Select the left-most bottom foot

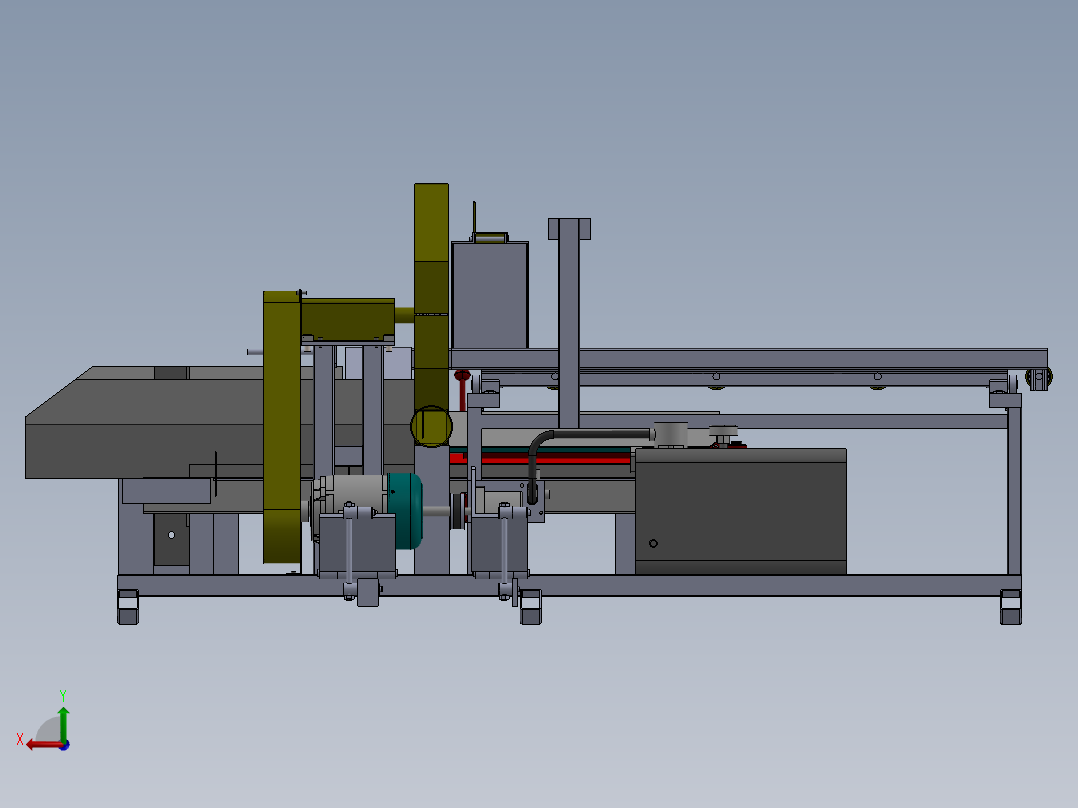point(128,607)
